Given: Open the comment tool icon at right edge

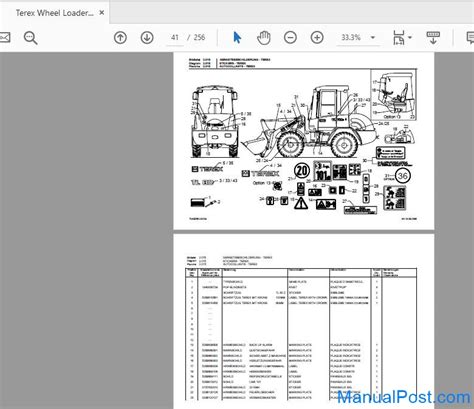Looking at the screenshot, I should pyautogui.click(x=471, y=38).
